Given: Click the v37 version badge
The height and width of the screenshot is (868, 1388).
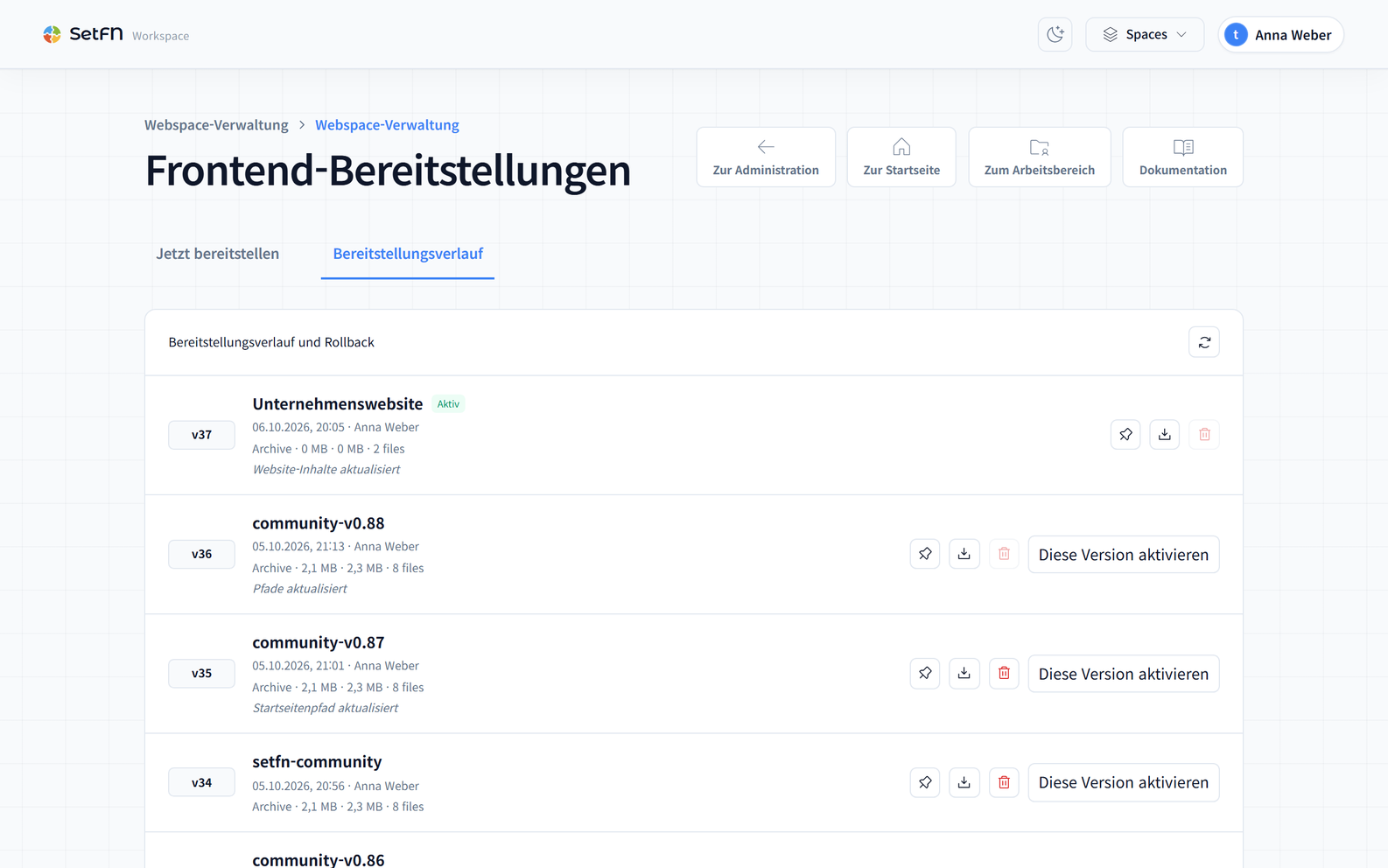Looking at the screenshot, I should pos(201,435).
